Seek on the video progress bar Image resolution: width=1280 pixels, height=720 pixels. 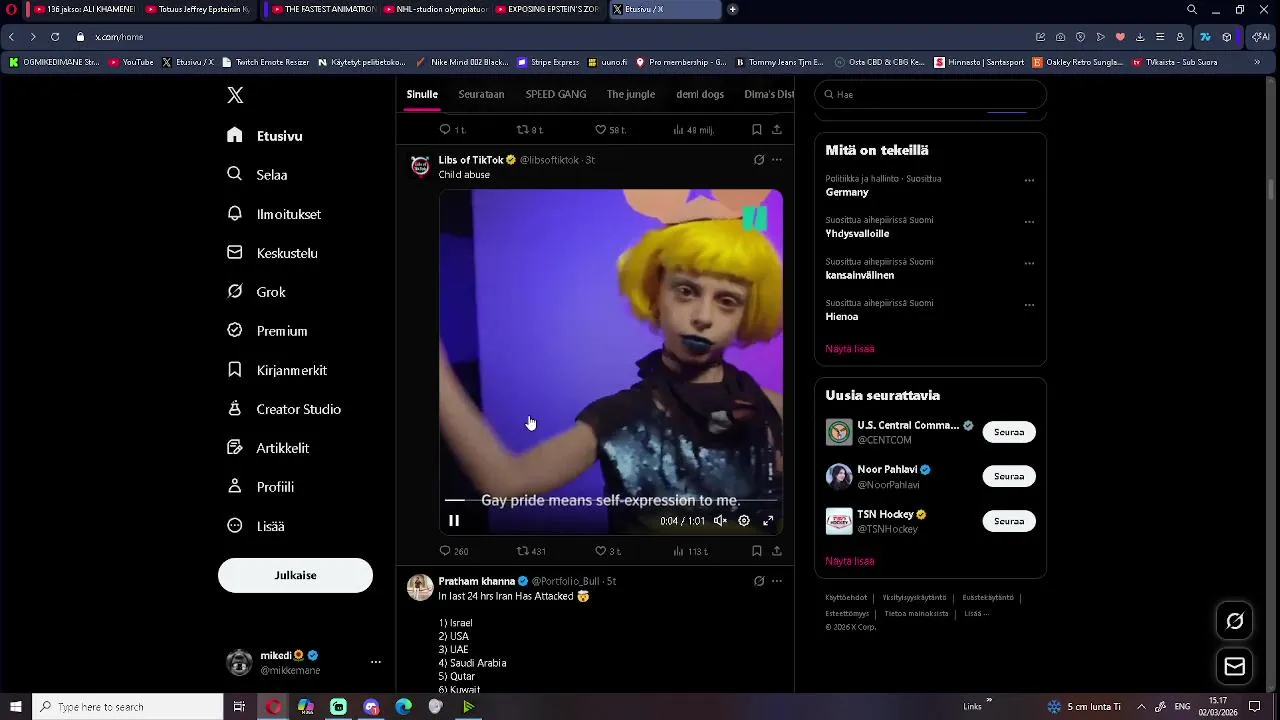611,499
